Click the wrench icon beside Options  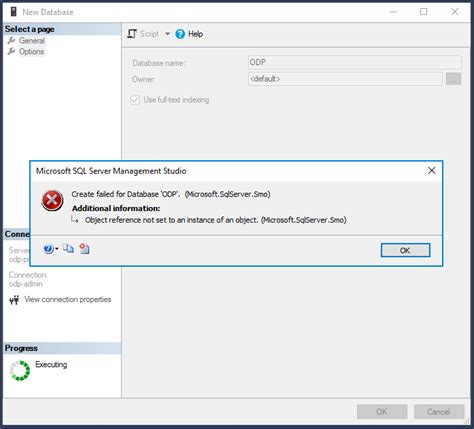click(12, 52)
